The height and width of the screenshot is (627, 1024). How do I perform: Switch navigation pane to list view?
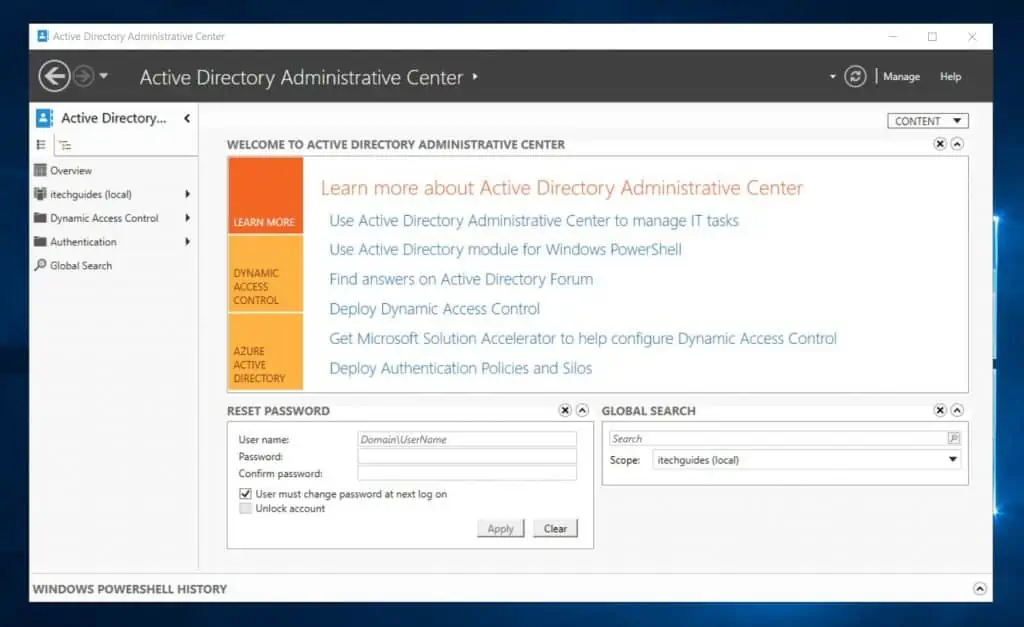(x=41, y=145)
